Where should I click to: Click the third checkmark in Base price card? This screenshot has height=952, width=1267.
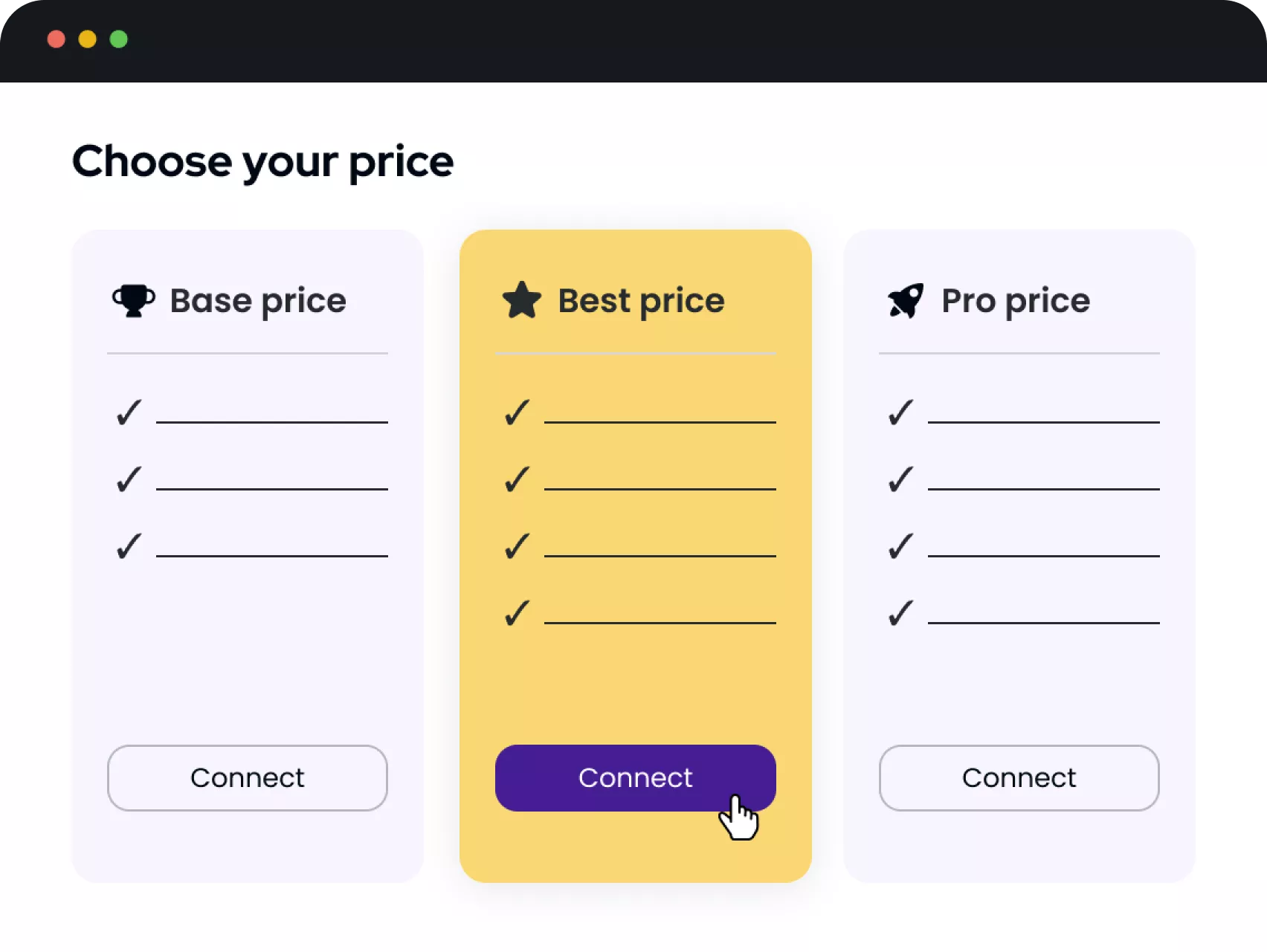[129, 546]
